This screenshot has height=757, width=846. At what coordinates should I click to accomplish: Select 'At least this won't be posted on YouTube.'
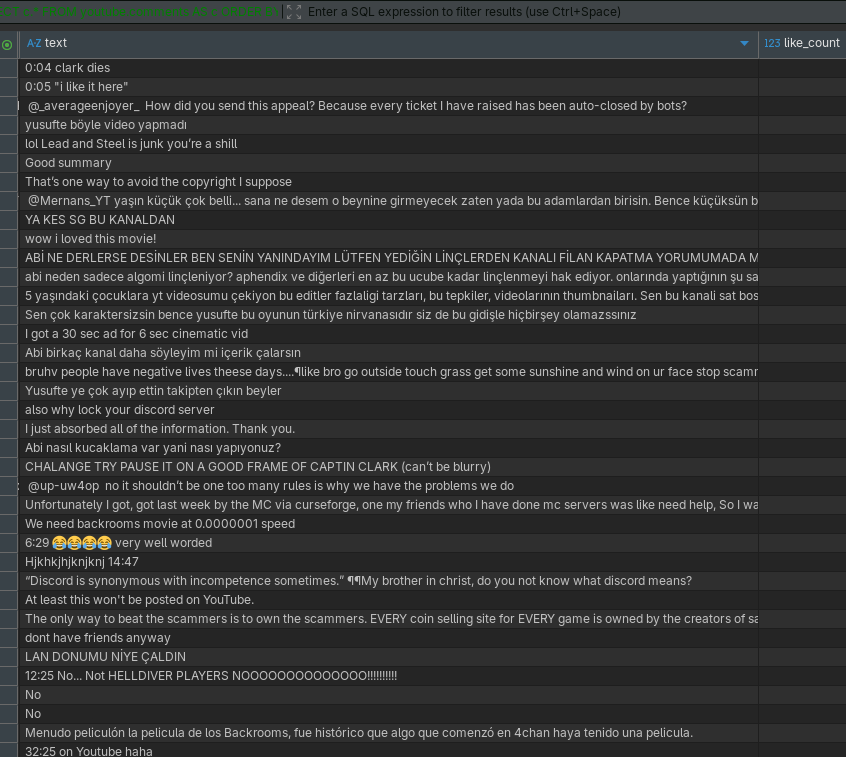388,600
